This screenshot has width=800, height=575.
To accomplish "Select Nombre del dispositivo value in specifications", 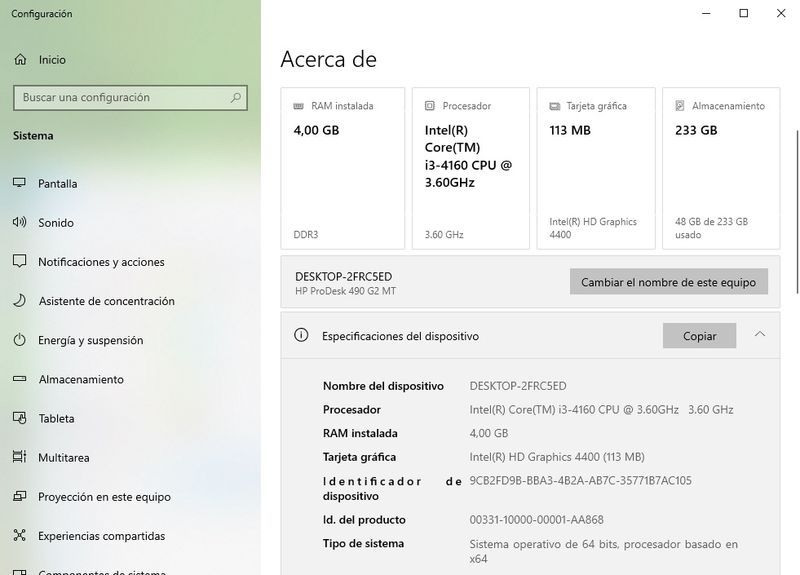I will coord(518,386).
